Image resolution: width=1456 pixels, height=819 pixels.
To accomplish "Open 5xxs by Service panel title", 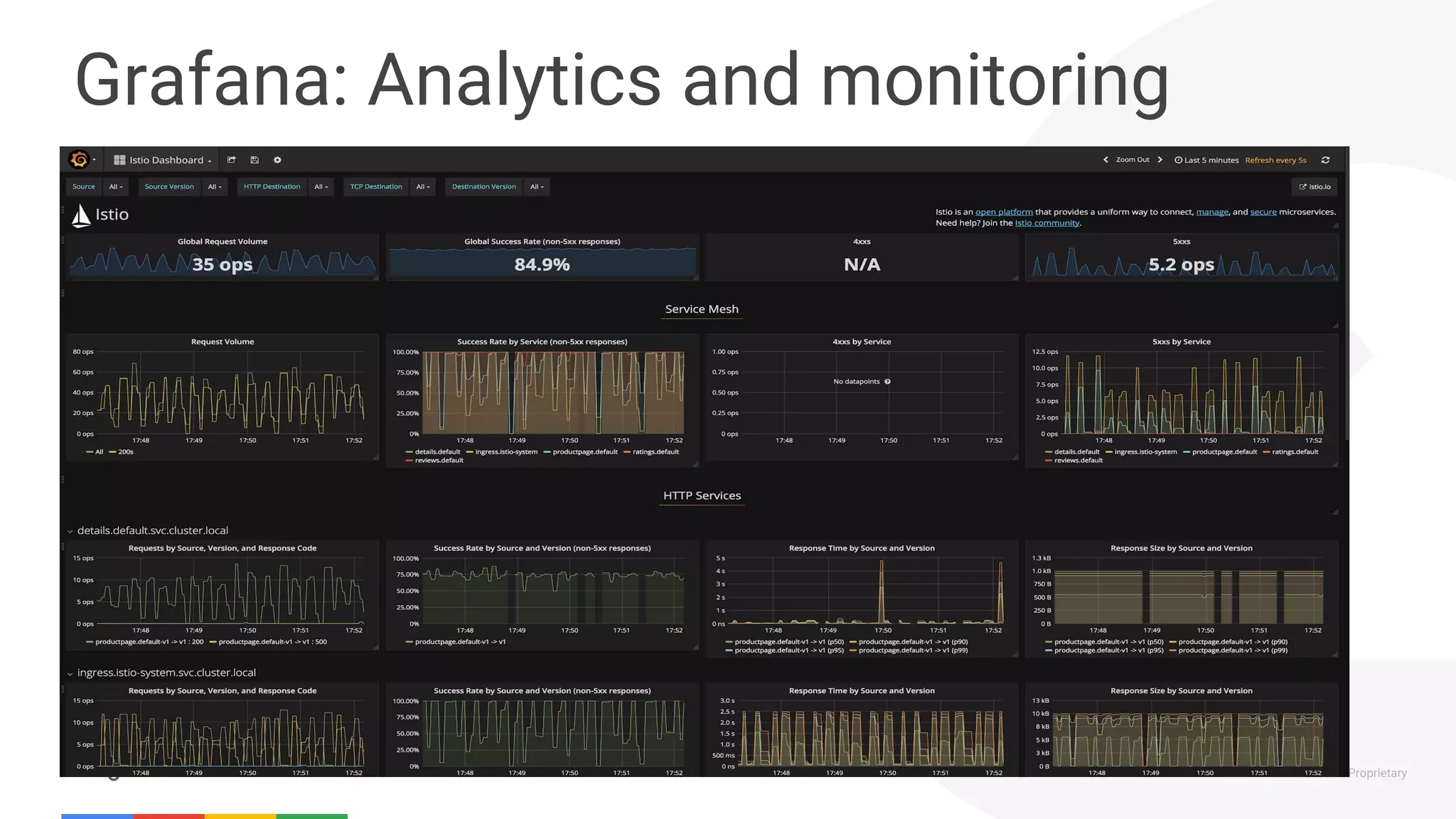I will [x=1182, y=342].
